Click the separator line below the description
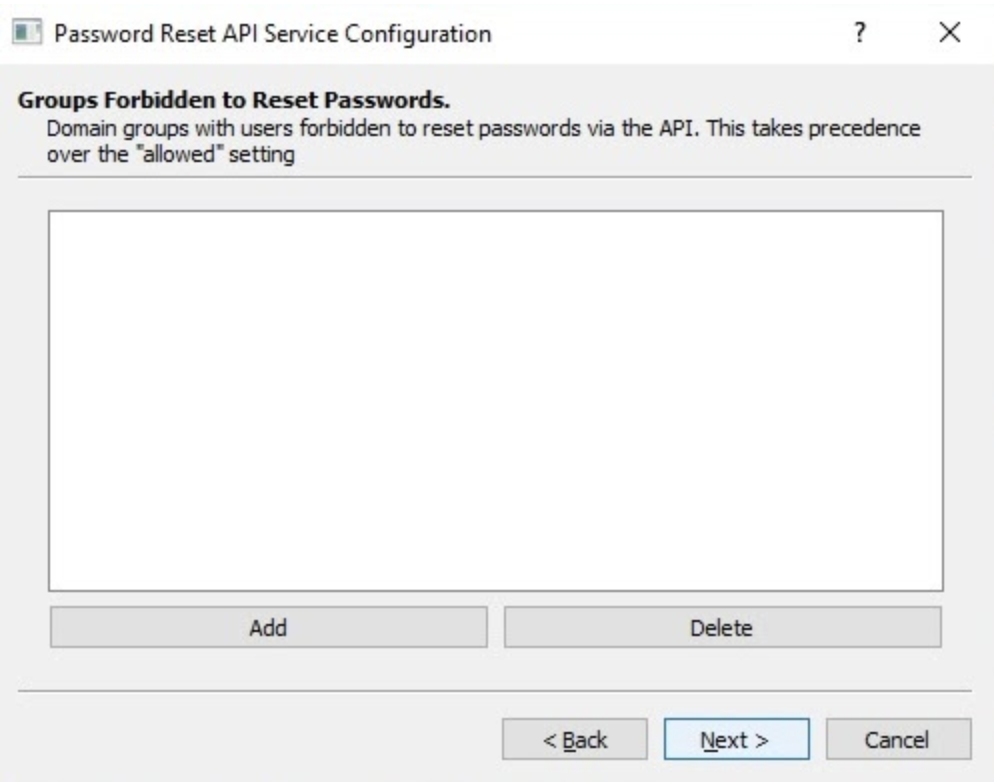Image resolution: width=994 pixels, height=782 pixels. point(495,178)
